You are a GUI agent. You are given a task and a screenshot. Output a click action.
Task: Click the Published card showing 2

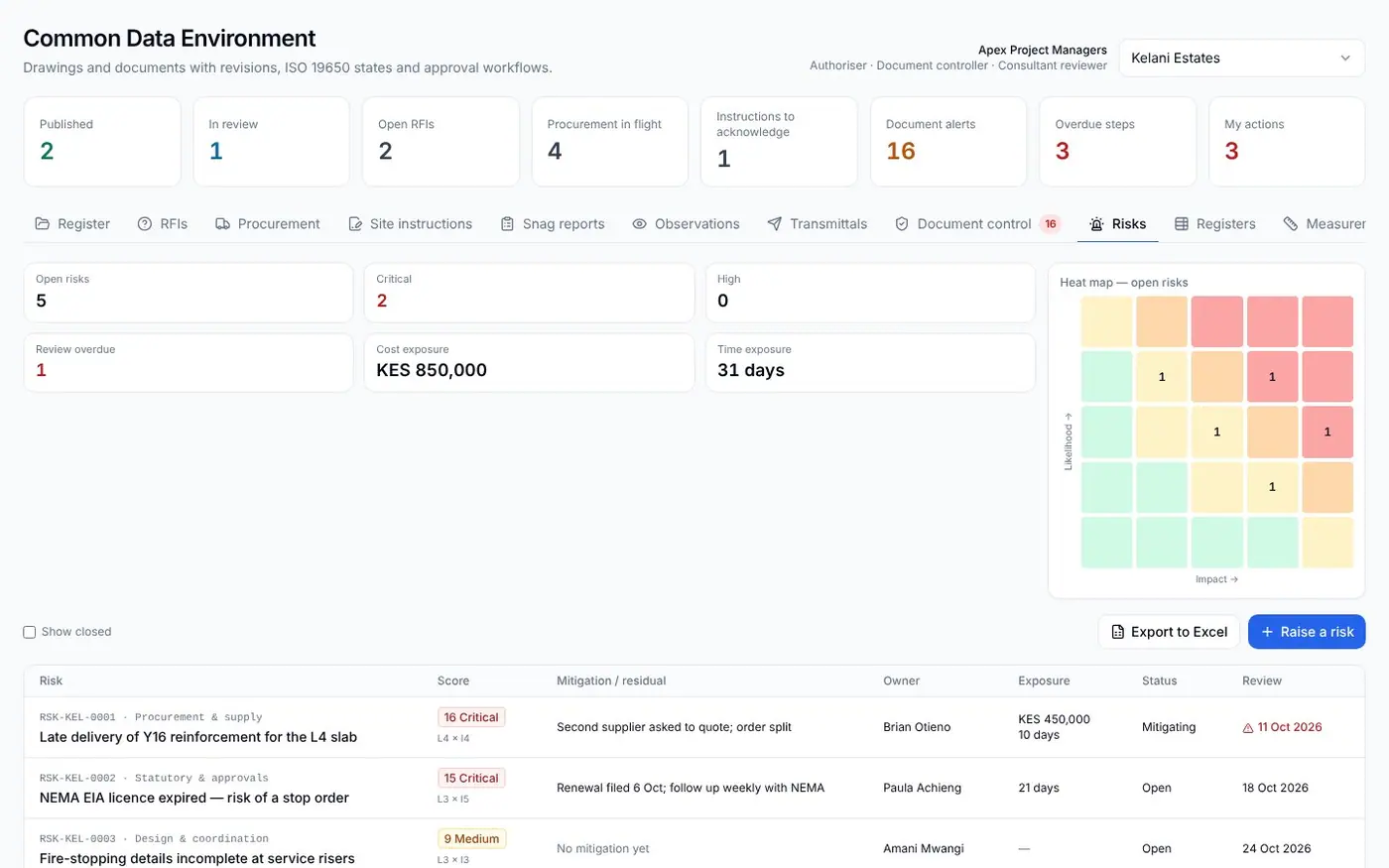102,141
